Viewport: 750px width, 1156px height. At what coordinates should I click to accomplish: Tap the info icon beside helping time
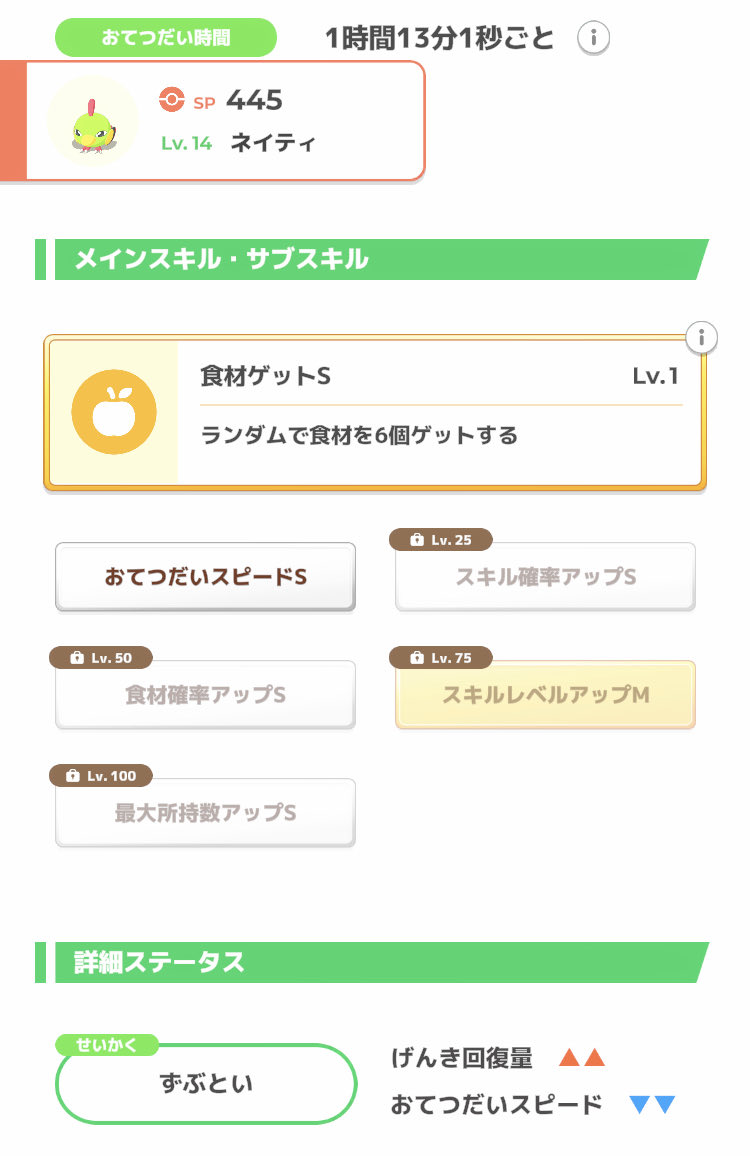tap(594, 39)
